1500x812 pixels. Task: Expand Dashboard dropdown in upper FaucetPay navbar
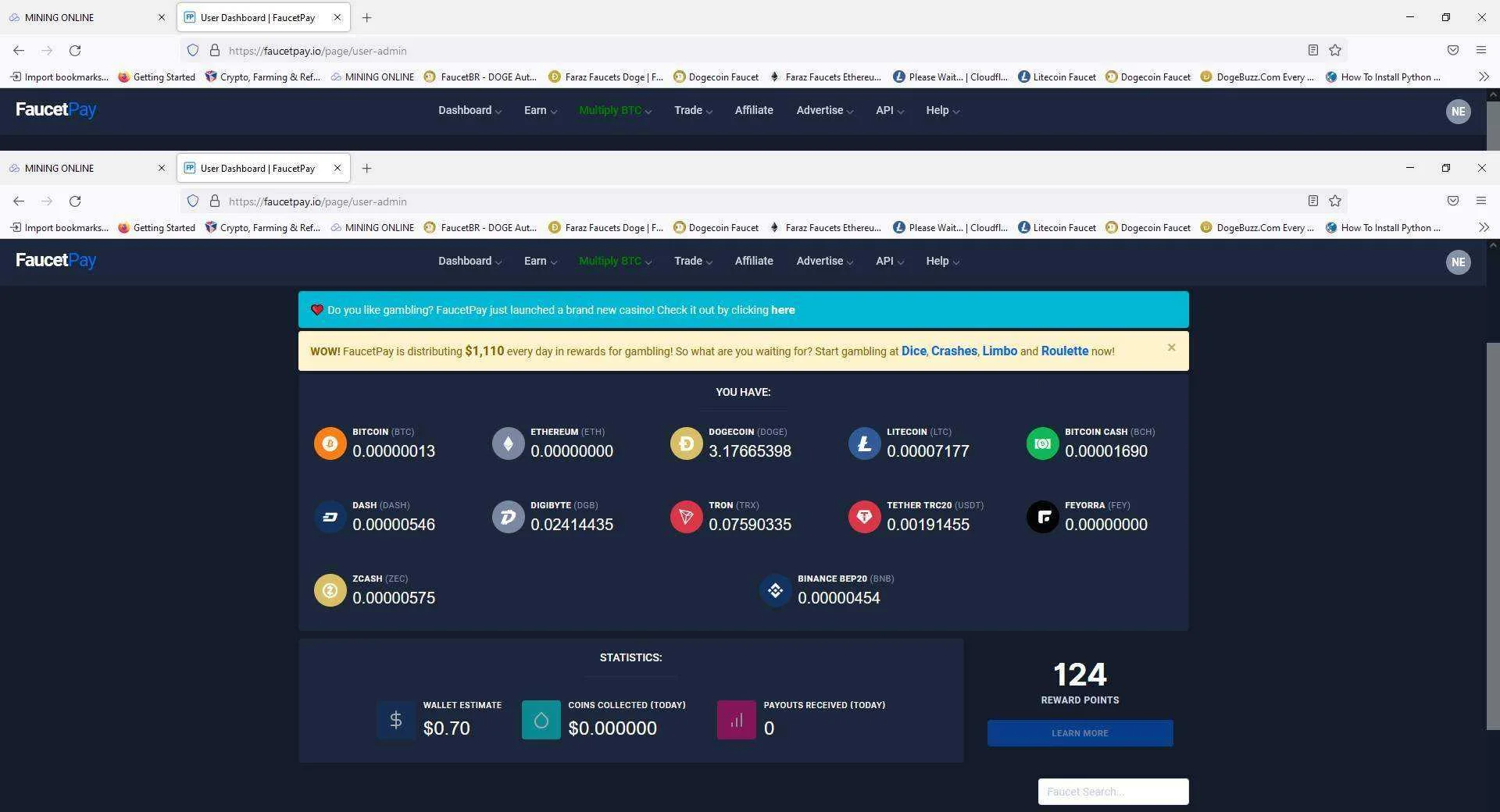(470, 111)
